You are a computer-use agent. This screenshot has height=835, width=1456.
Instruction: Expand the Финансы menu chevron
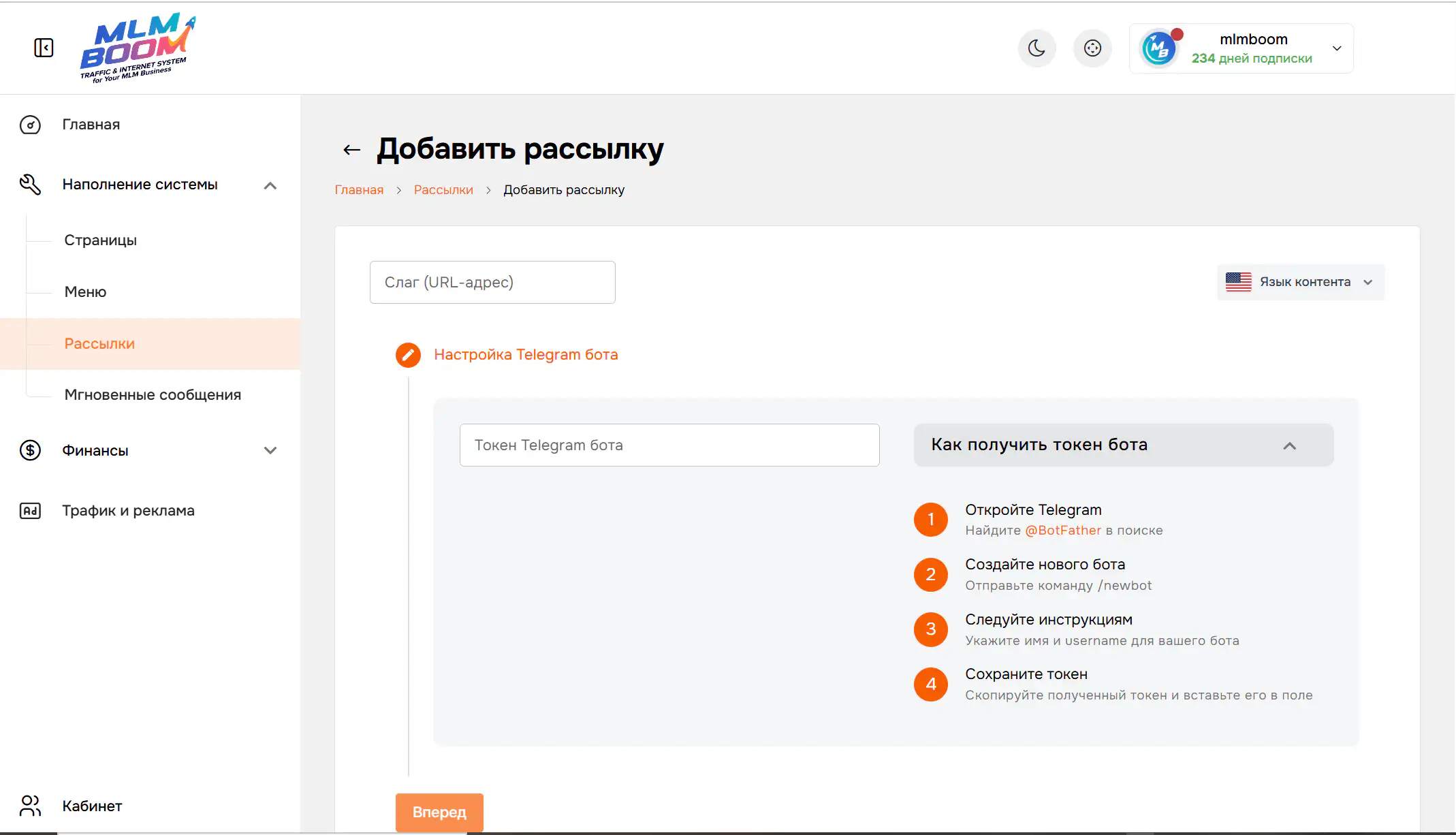tap(270, 450)
